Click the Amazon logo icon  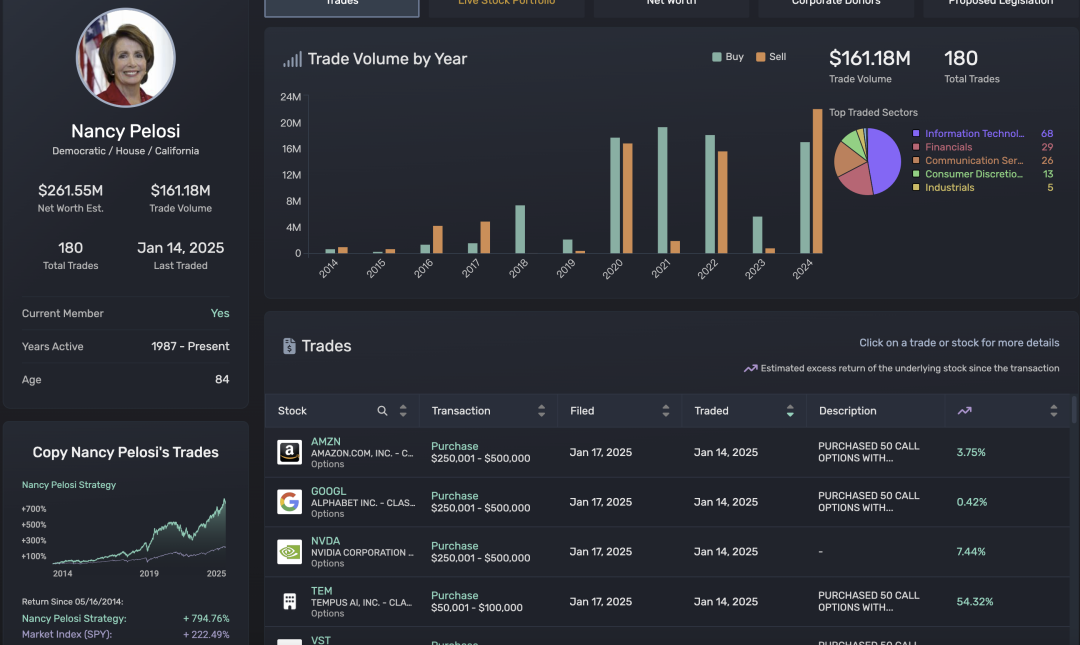click(289, 452)
